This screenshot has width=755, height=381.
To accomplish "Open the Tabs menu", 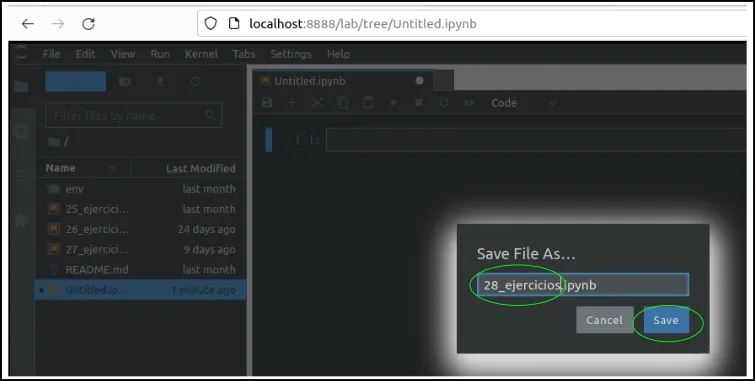I will click(x=244, y=54).
